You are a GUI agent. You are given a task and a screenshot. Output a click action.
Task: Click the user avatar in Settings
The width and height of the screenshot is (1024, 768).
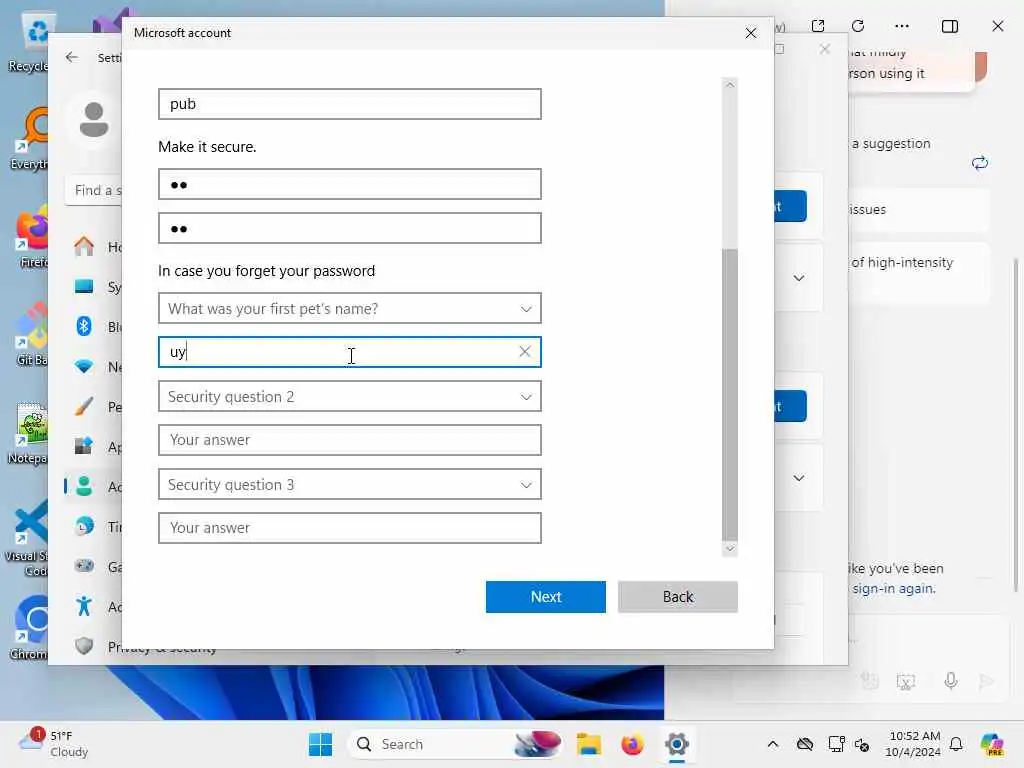pyautogui.click(x=94, y=120)
